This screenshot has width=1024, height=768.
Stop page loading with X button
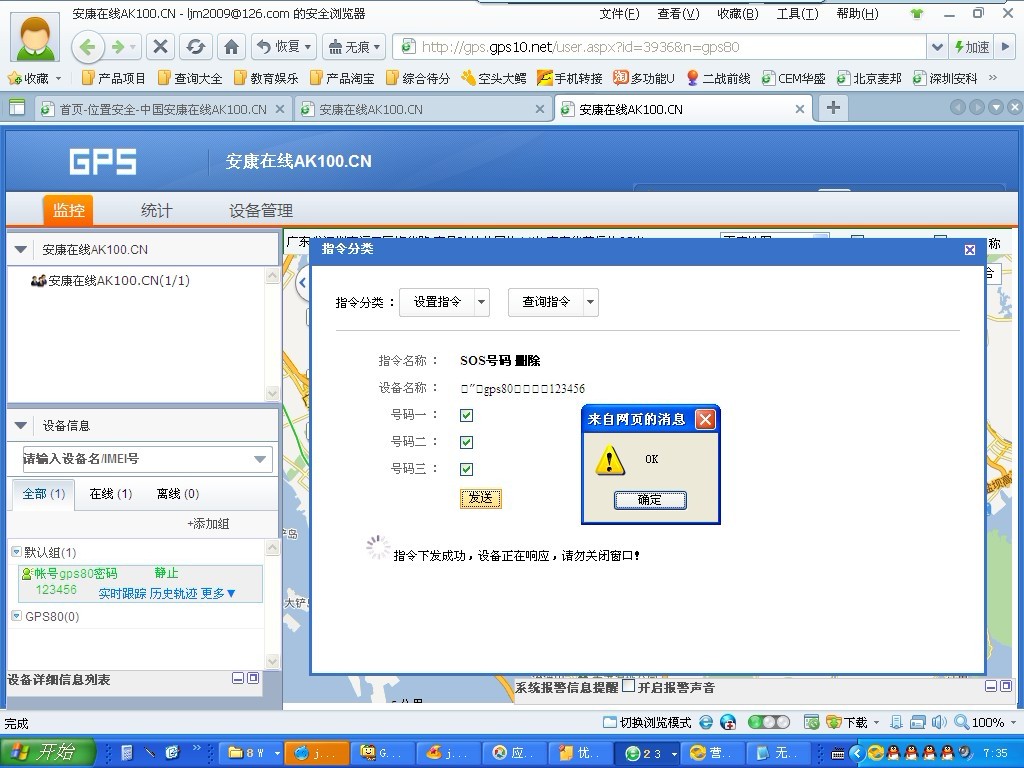(160, 47)
